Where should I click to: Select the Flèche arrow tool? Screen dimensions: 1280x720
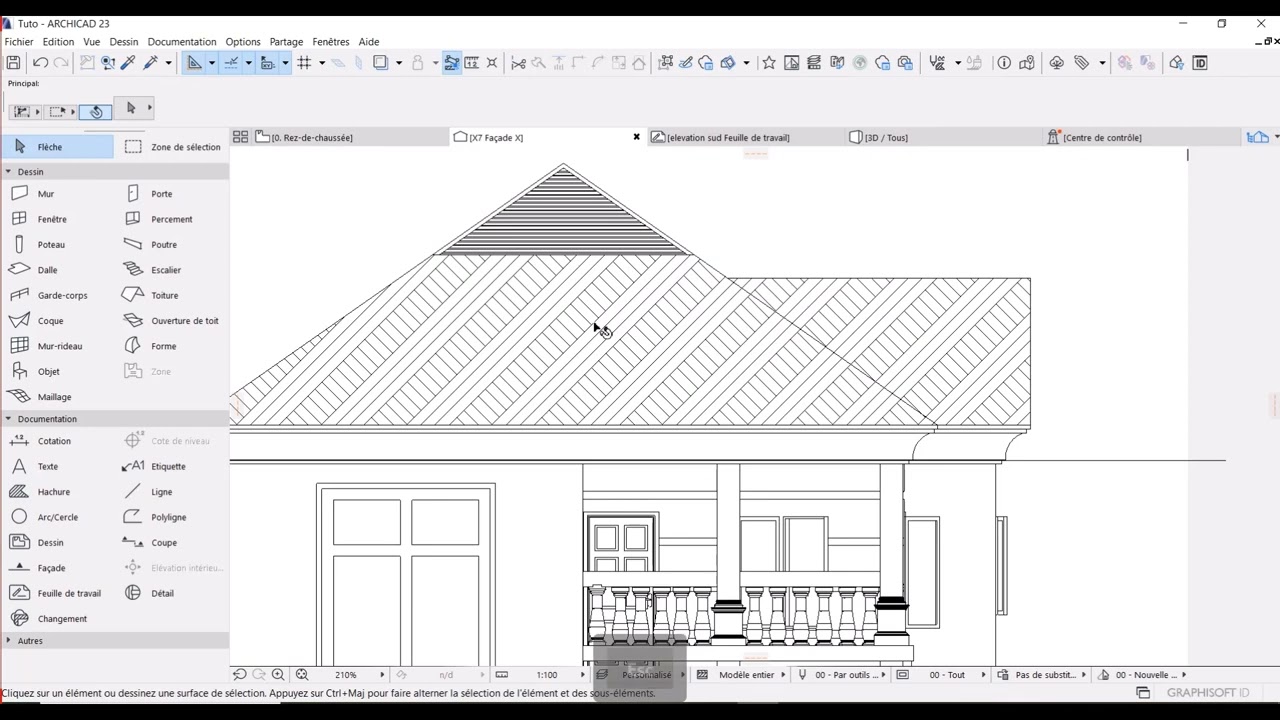click(x=57, y=147)
